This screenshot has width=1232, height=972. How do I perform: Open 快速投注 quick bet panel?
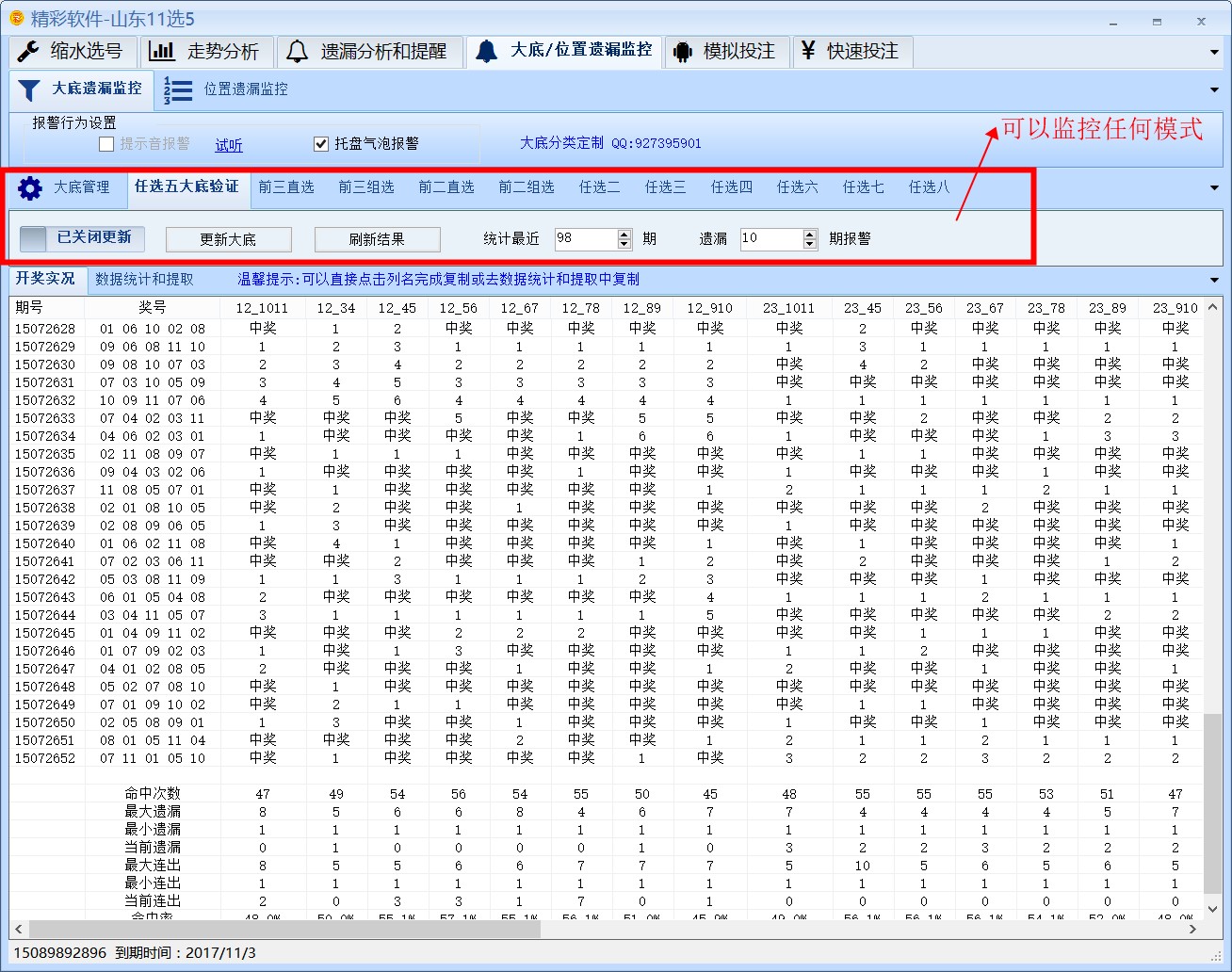(851, 51)
